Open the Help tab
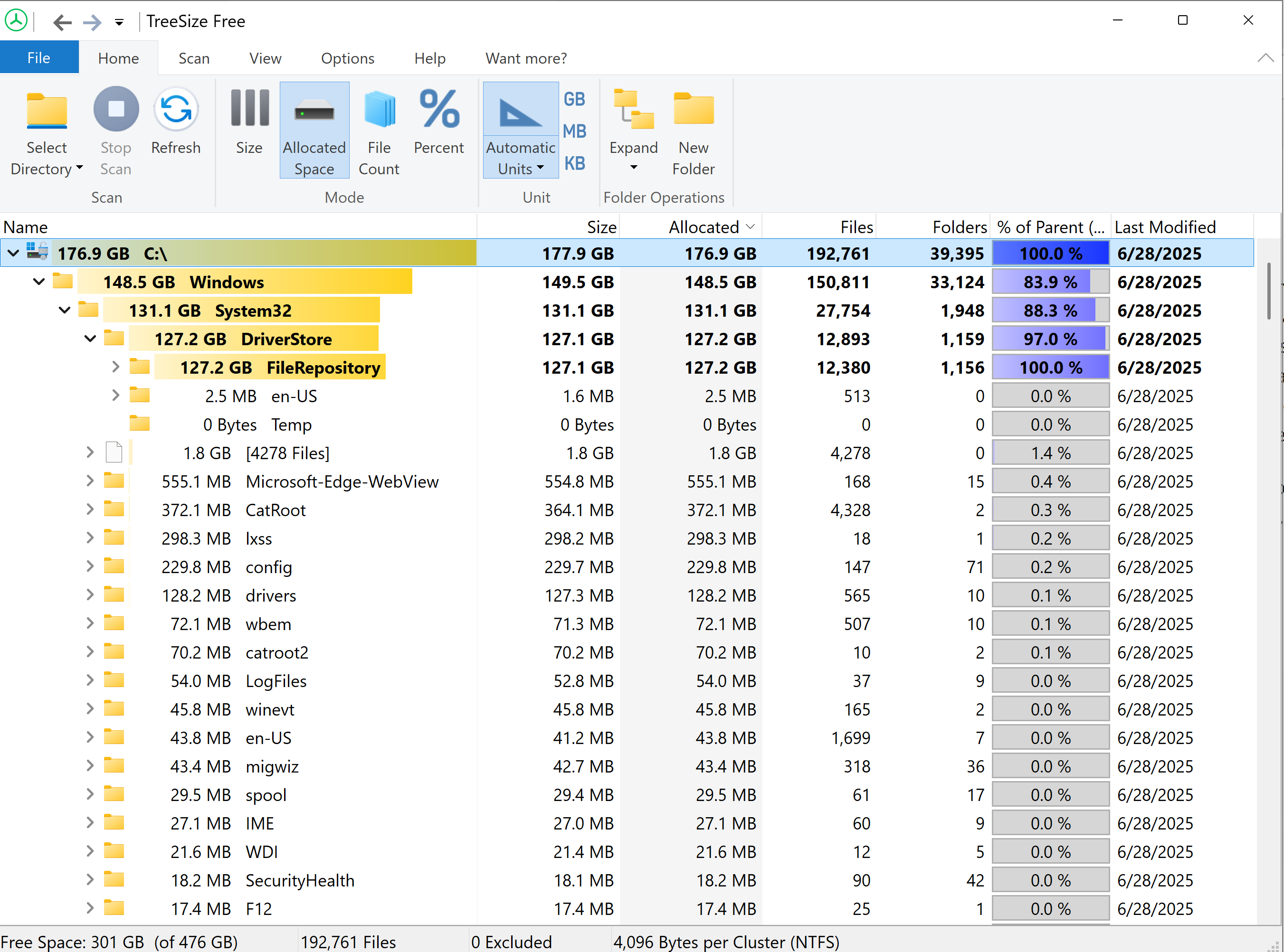The width and height of the screenshot is (1284, 952). (429, 57)
